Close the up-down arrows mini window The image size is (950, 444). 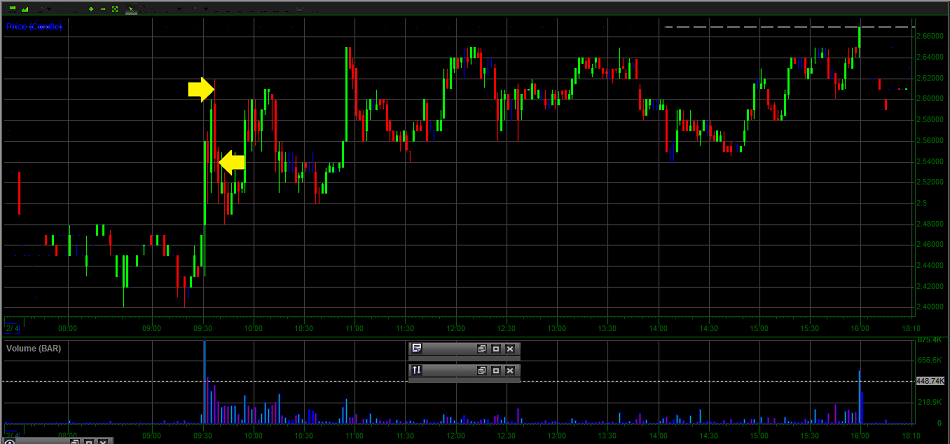[x=510, y=370]
